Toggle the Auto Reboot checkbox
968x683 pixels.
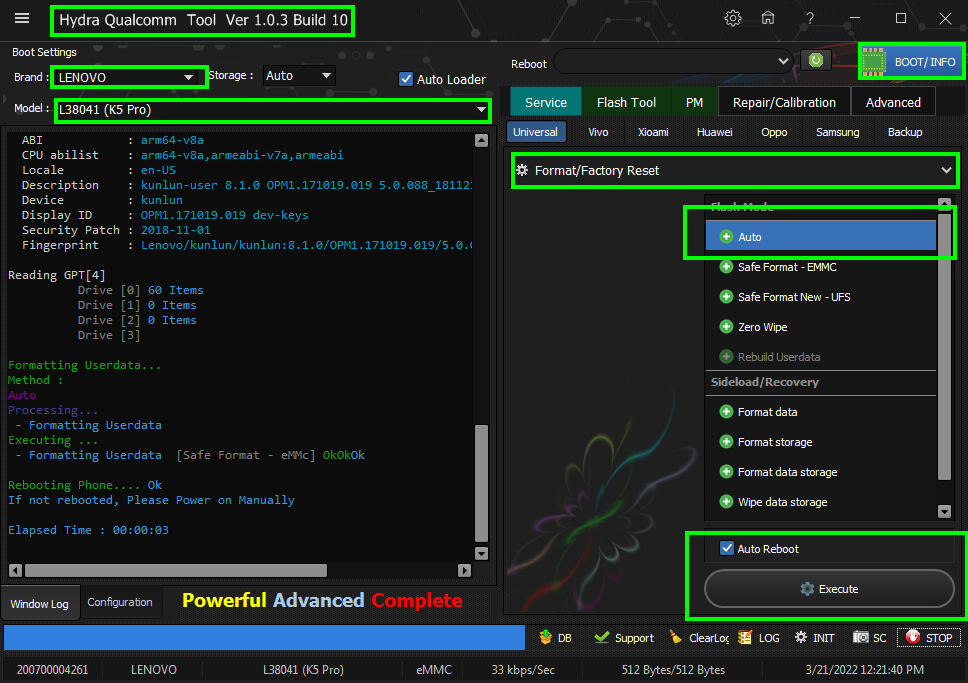point(727,548)
